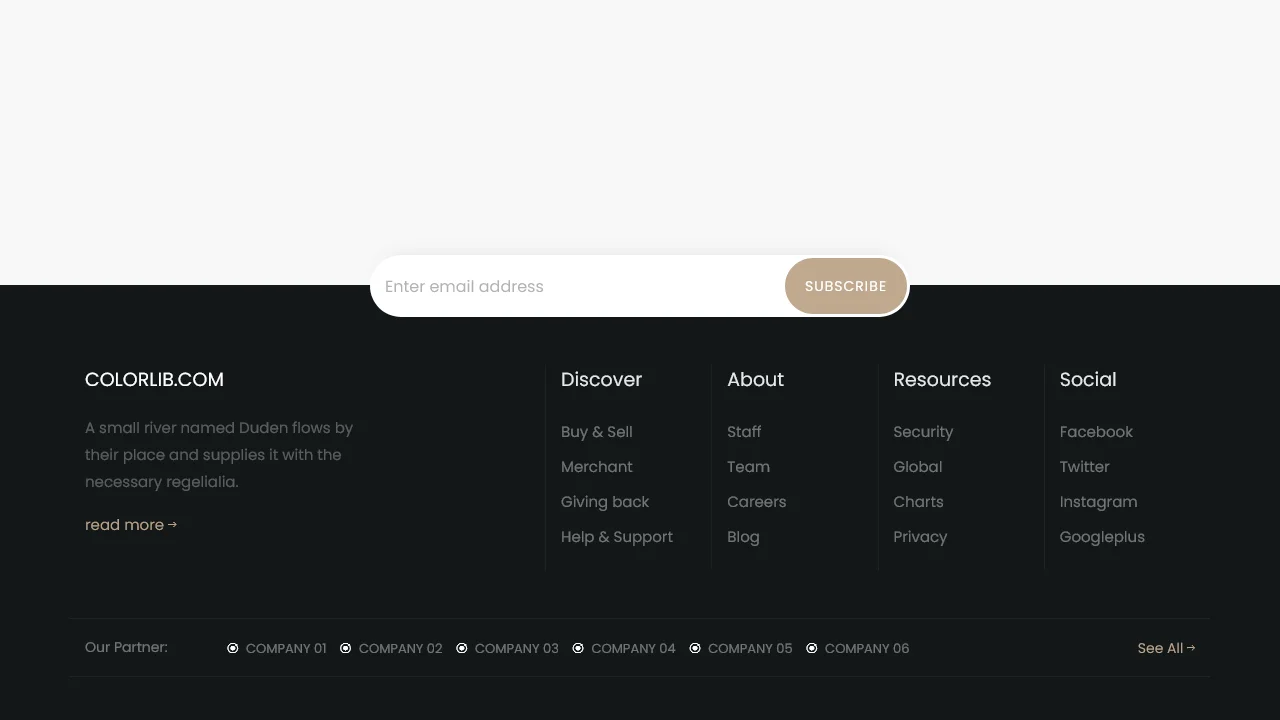Open the See All partners link
This screenshot has height=720, width=1280.
[x=1159, y=648]
